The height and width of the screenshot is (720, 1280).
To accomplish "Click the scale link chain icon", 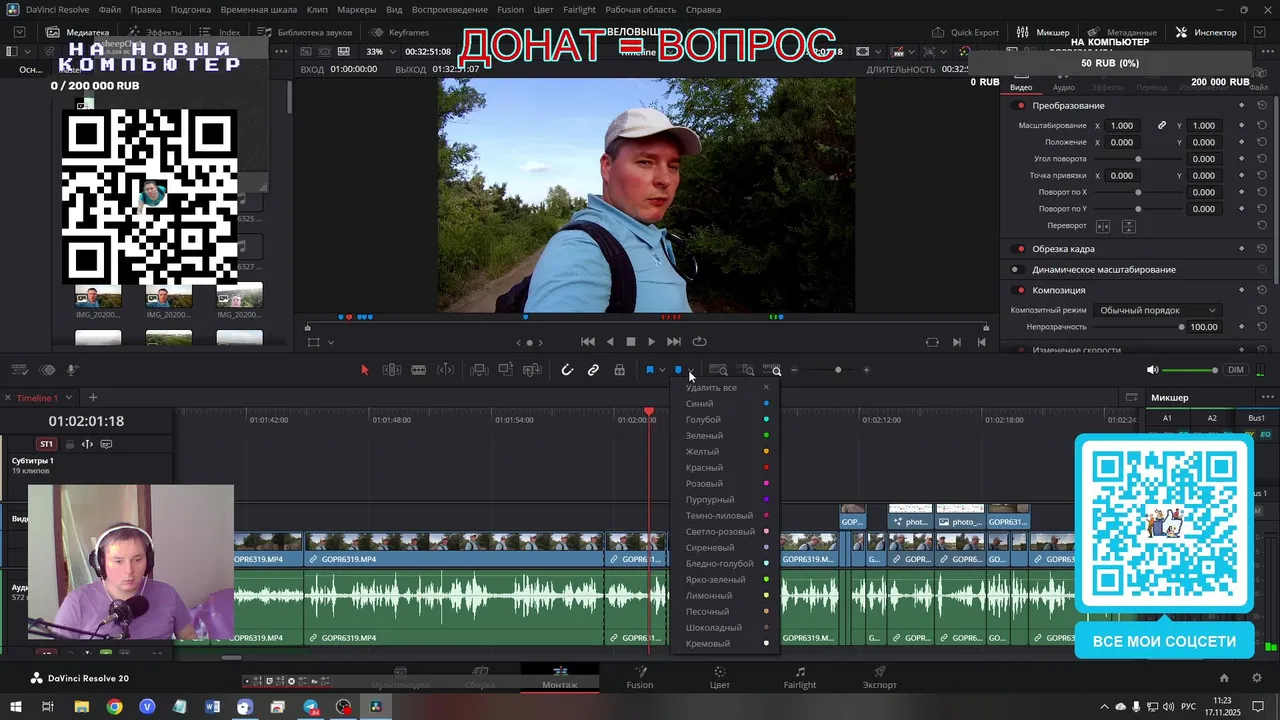I will click(1162, 126).
